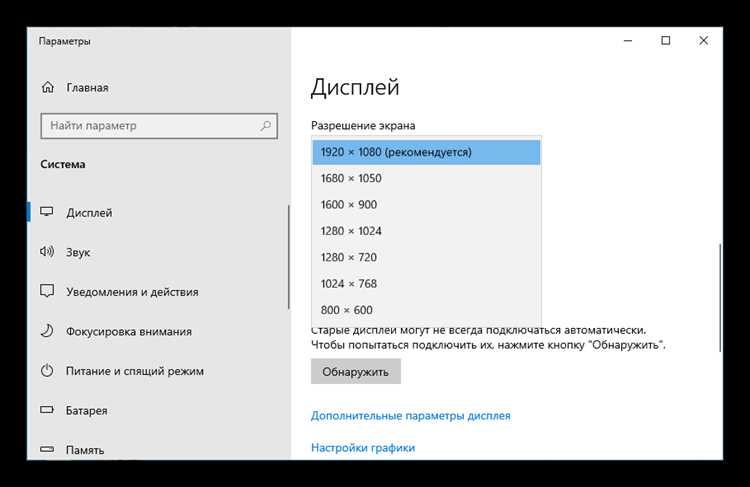Image resolution: width=750 pixels, height=487 pixels.
Task: Click the sidebar vertical scrollbar
Action: tap(288, 257)
